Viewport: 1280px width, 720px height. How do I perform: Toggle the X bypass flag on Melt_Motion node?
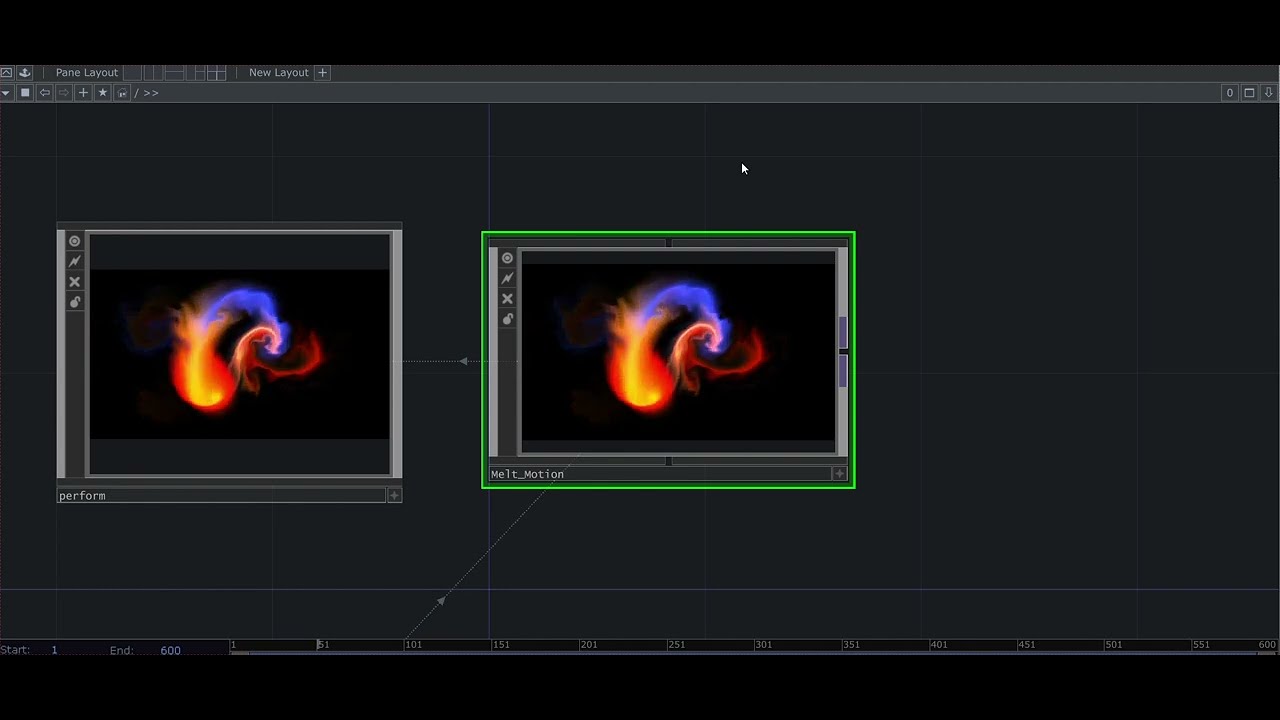pyautogui.click(x=507, y=299)
